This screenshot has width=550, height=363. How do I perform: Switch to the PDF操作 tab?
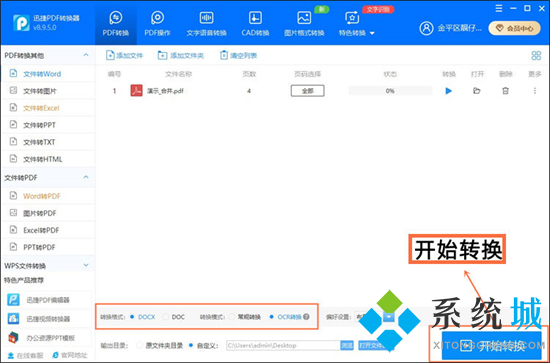[157, 23]
